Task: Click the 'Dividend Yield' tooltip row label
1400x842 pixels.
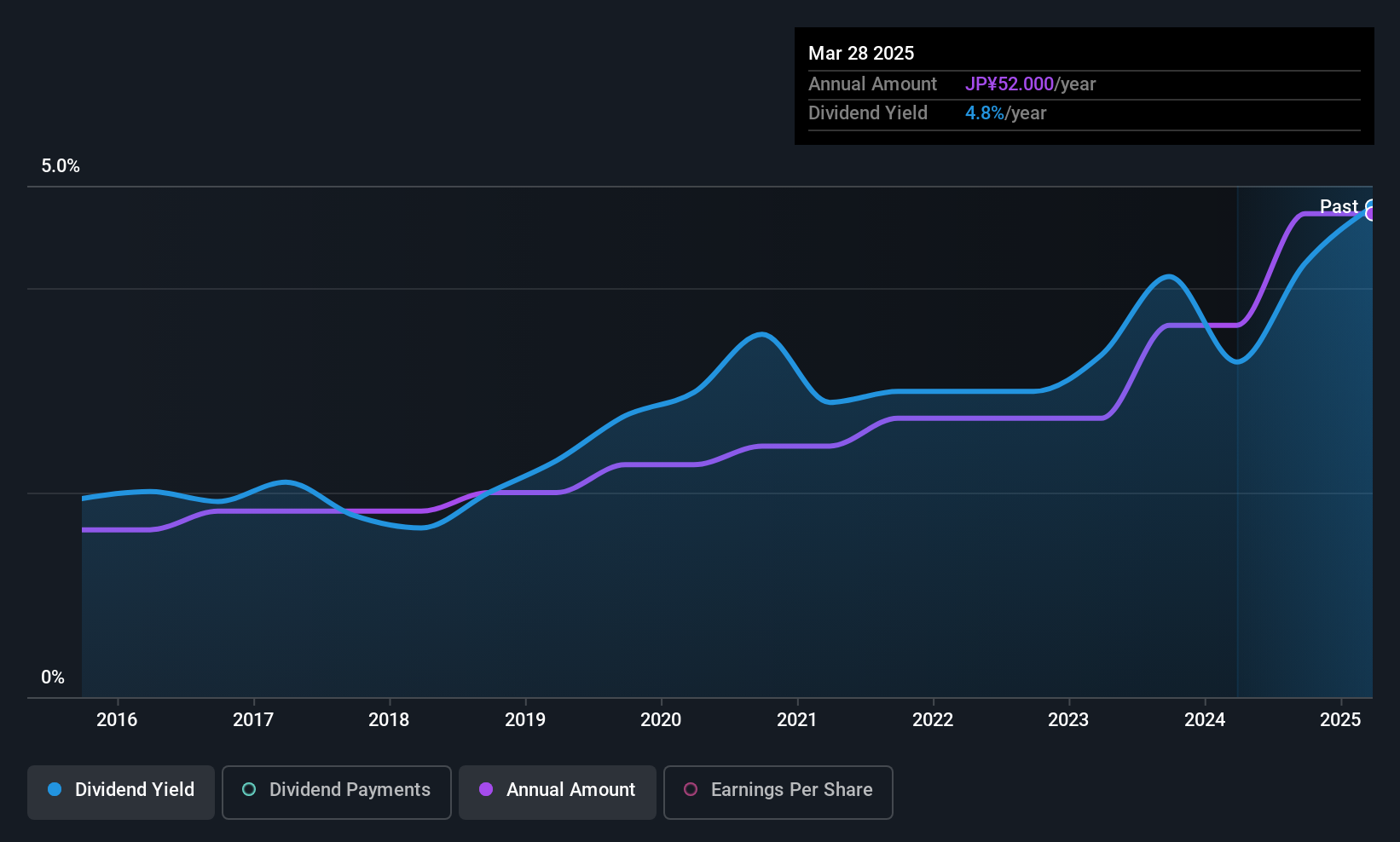Action: [868, 112]
